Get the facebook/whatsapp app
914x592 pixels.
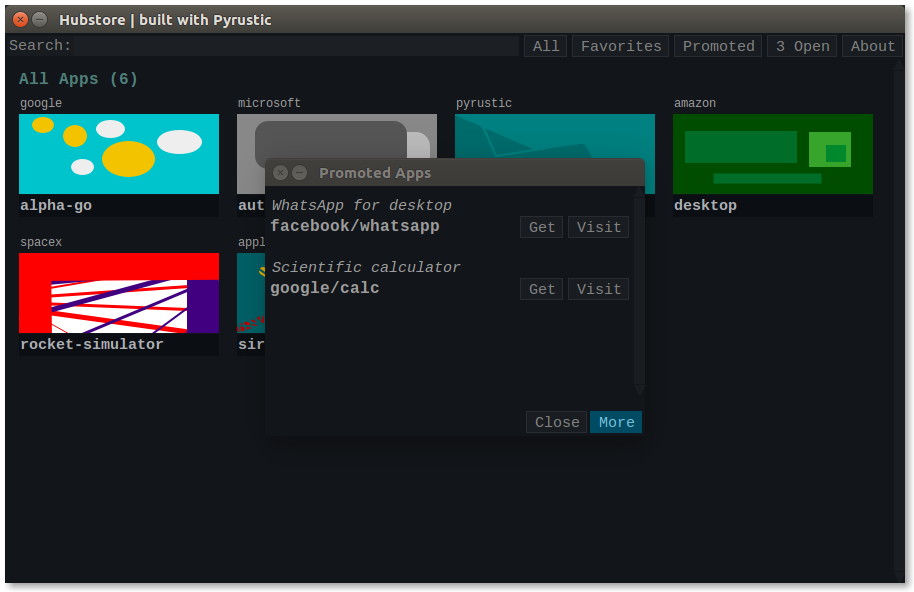pyautogui.click(x=542, y=227)
